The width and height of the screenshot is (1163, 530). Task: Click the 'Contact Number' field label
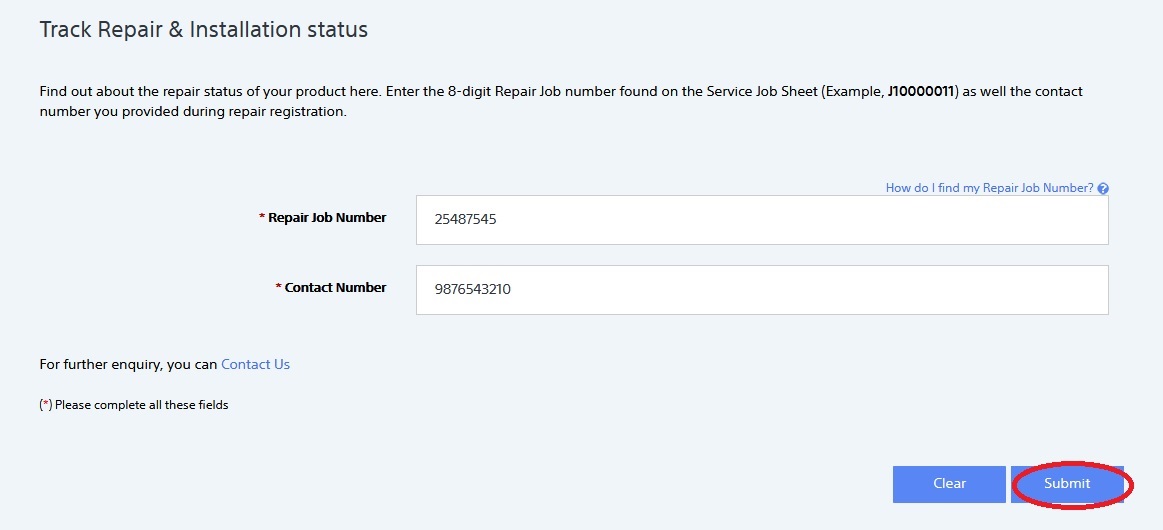click(335, 287)
